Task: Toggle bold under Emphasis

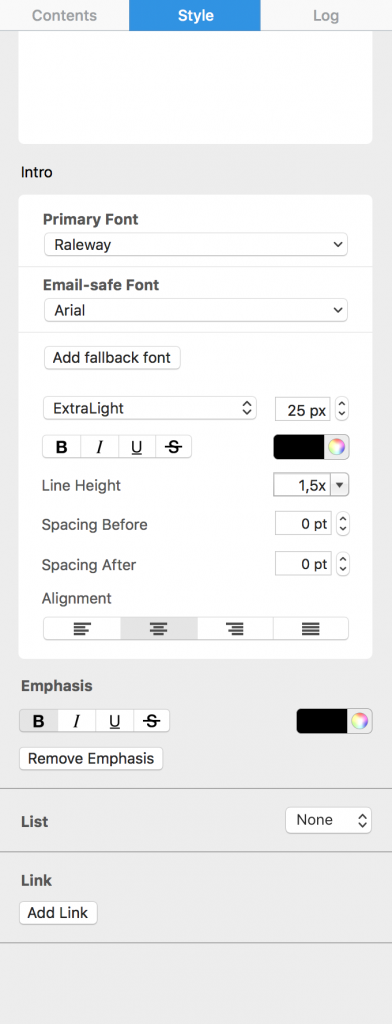Action: [x=39, y=721]
